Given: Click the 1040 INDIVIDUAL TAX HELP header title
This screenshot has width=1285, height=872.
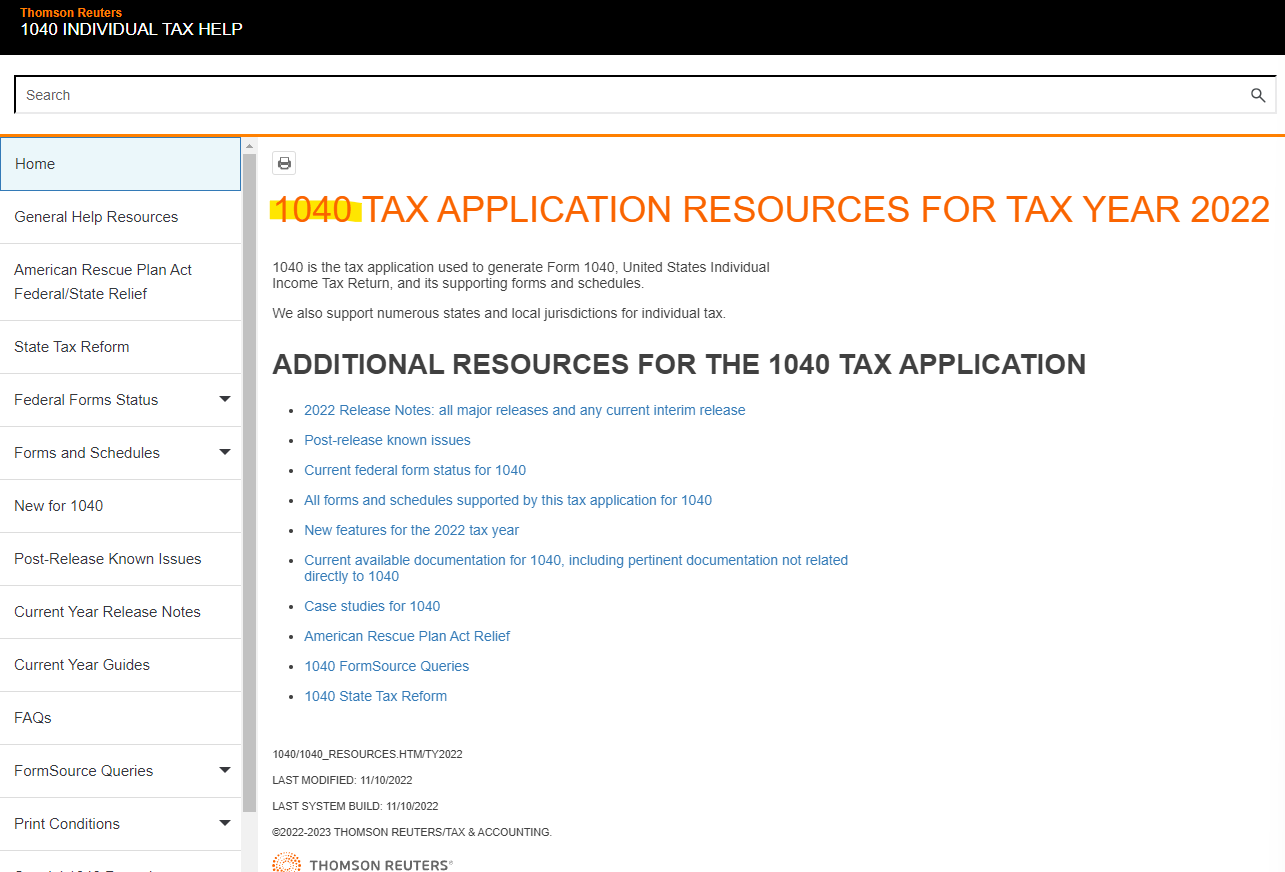Looking at the screenshot, I should (x=131, y=29).
